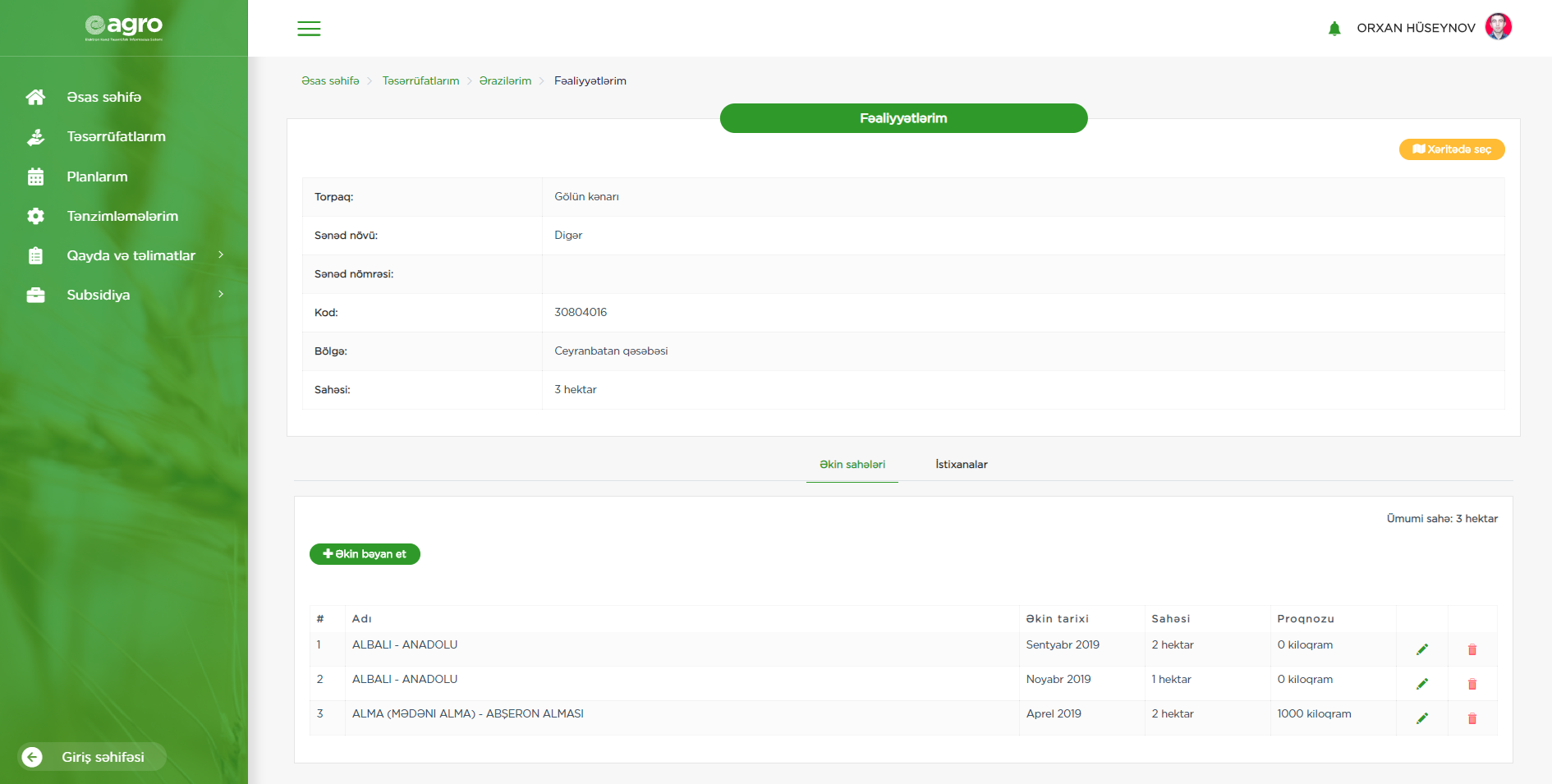Select the Əkin sahələri tab
The height and width of the screenshot is (784, 1552).
coord(852,465)
